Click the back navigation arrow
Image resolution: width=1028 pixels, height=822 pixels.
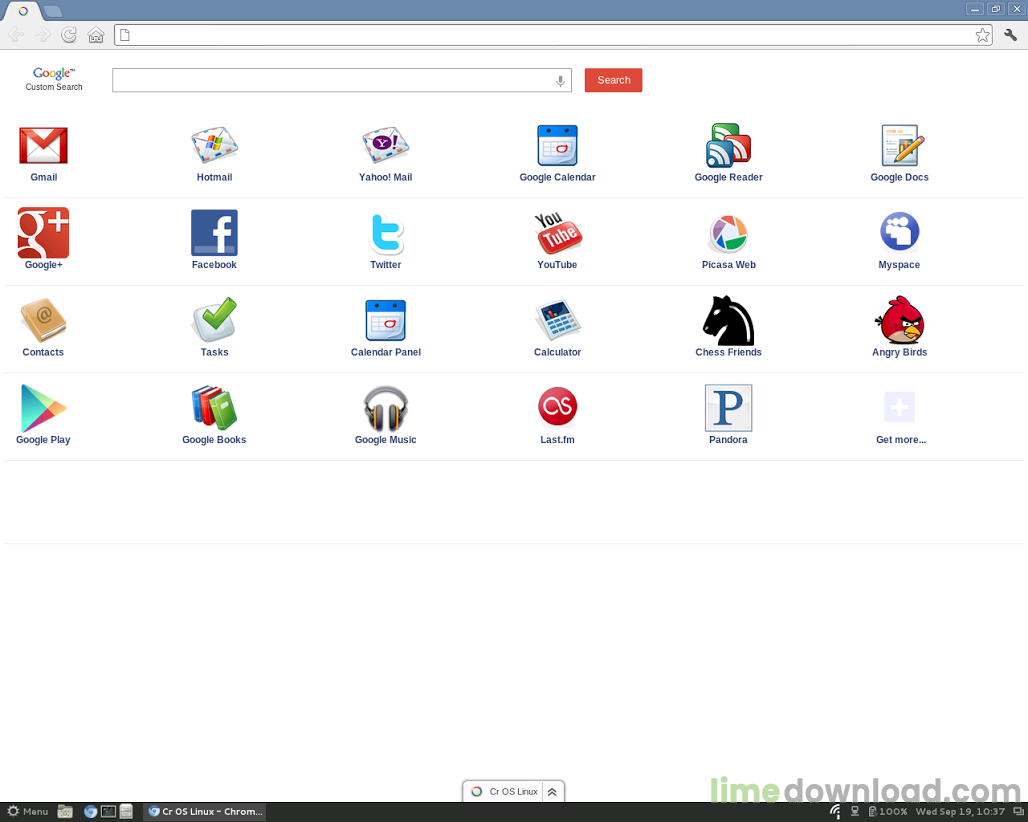[16, 35]
